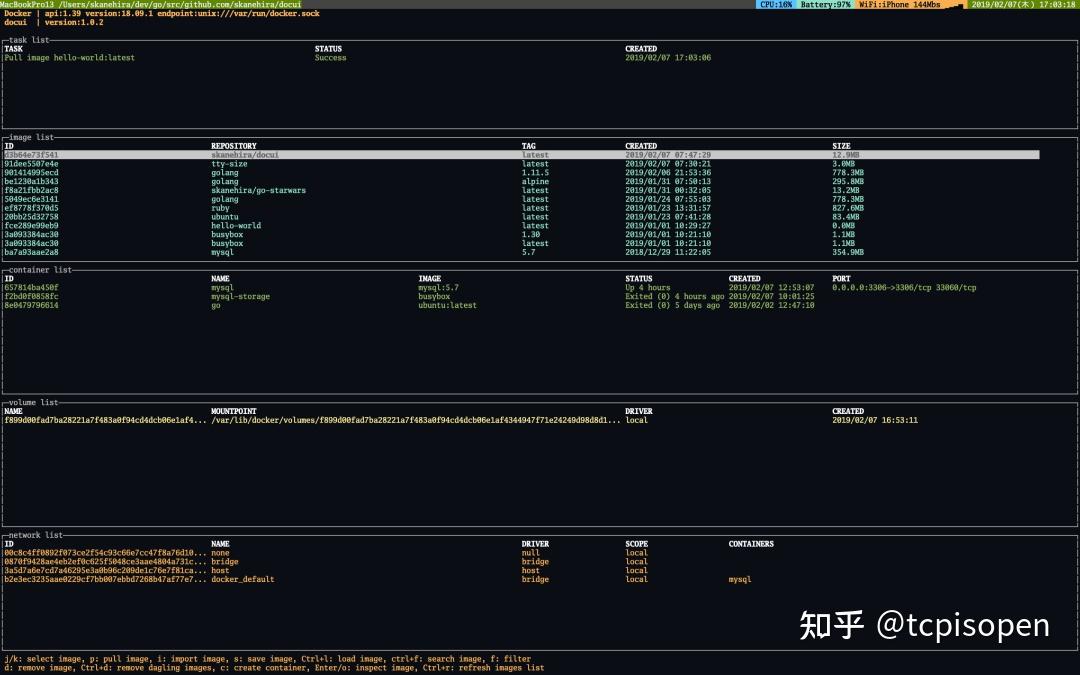
Task: Click the clock '2019/02/07(木) 17:03:18'
Action: 1024,4
